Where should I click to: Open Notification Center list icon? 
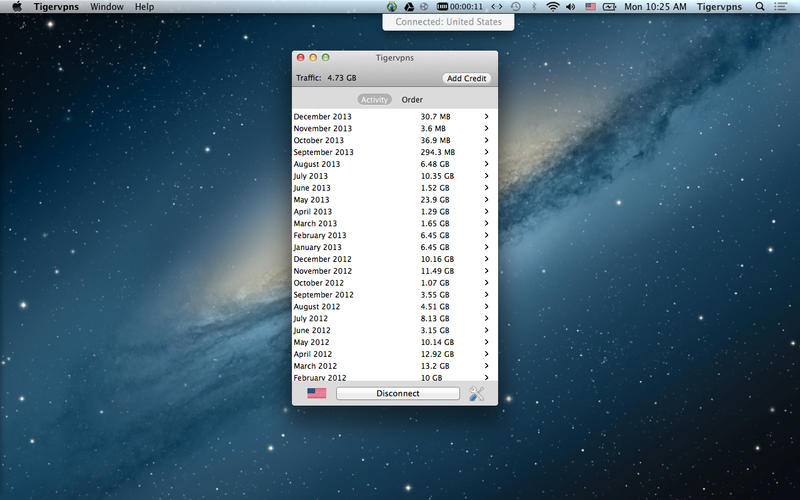(780, 7)
